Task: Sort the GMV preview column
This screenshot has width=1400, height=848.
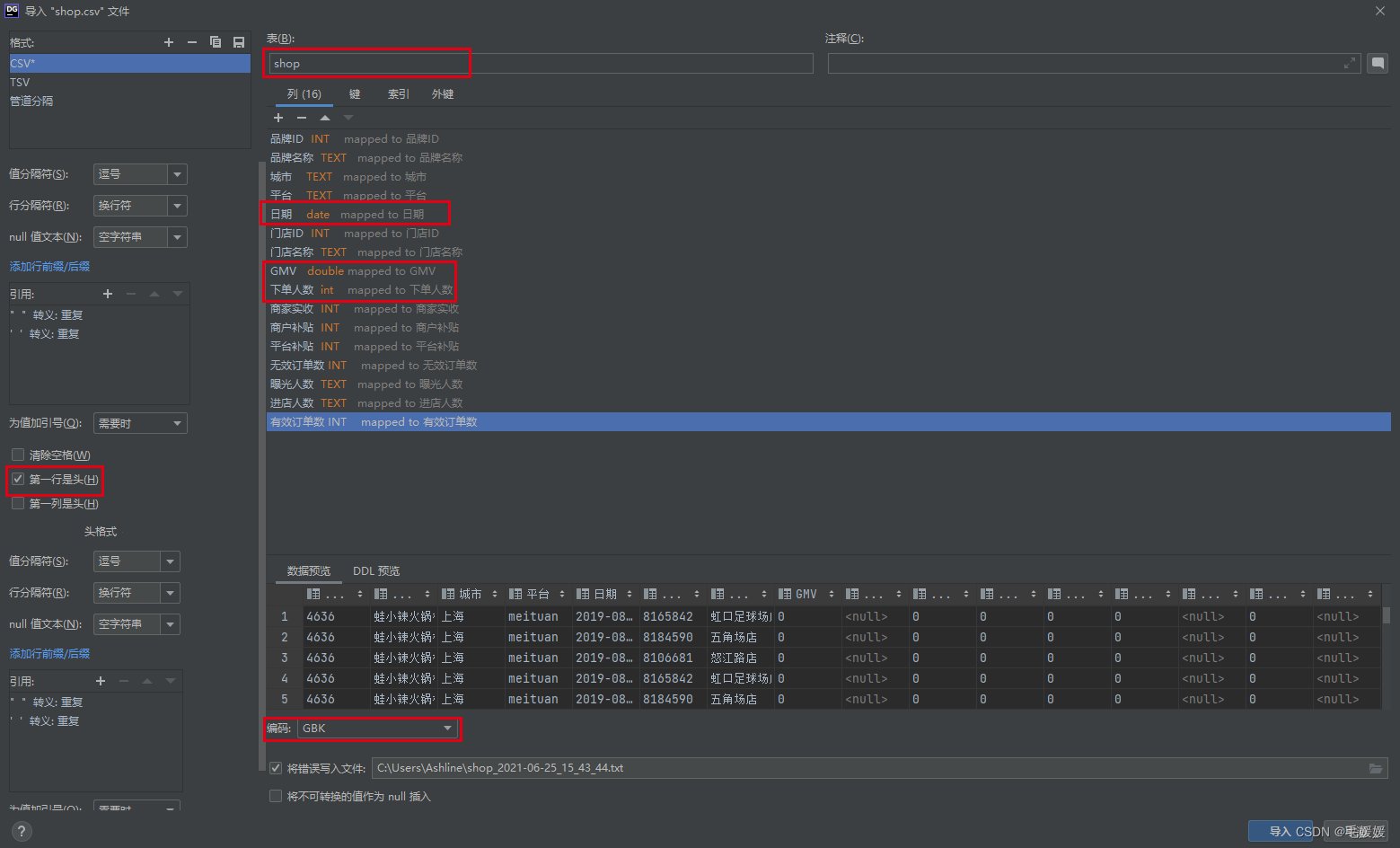Action: [832, 594]
